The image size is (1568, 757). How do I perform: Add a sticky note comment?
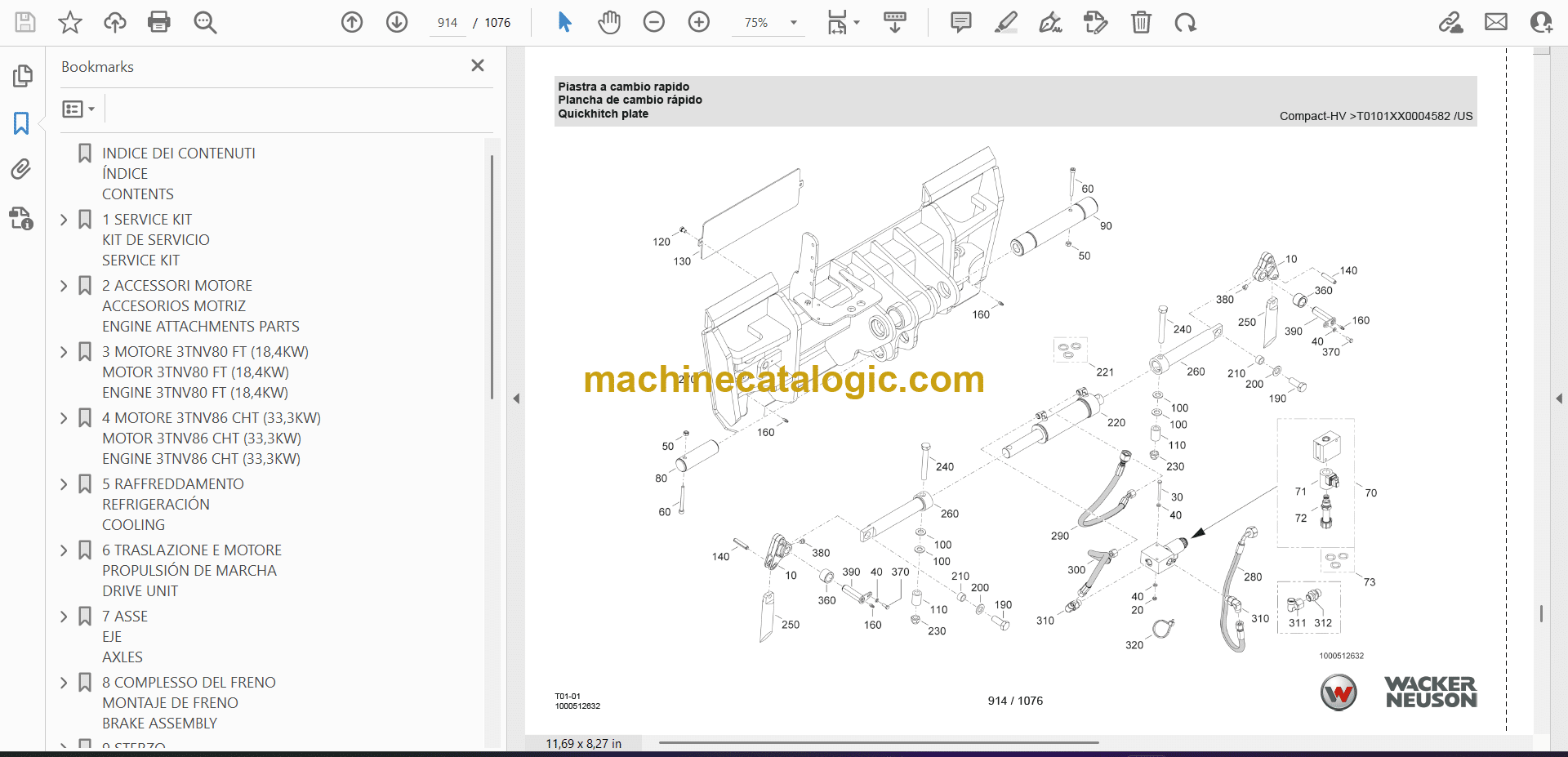click(x=960, y=22)
